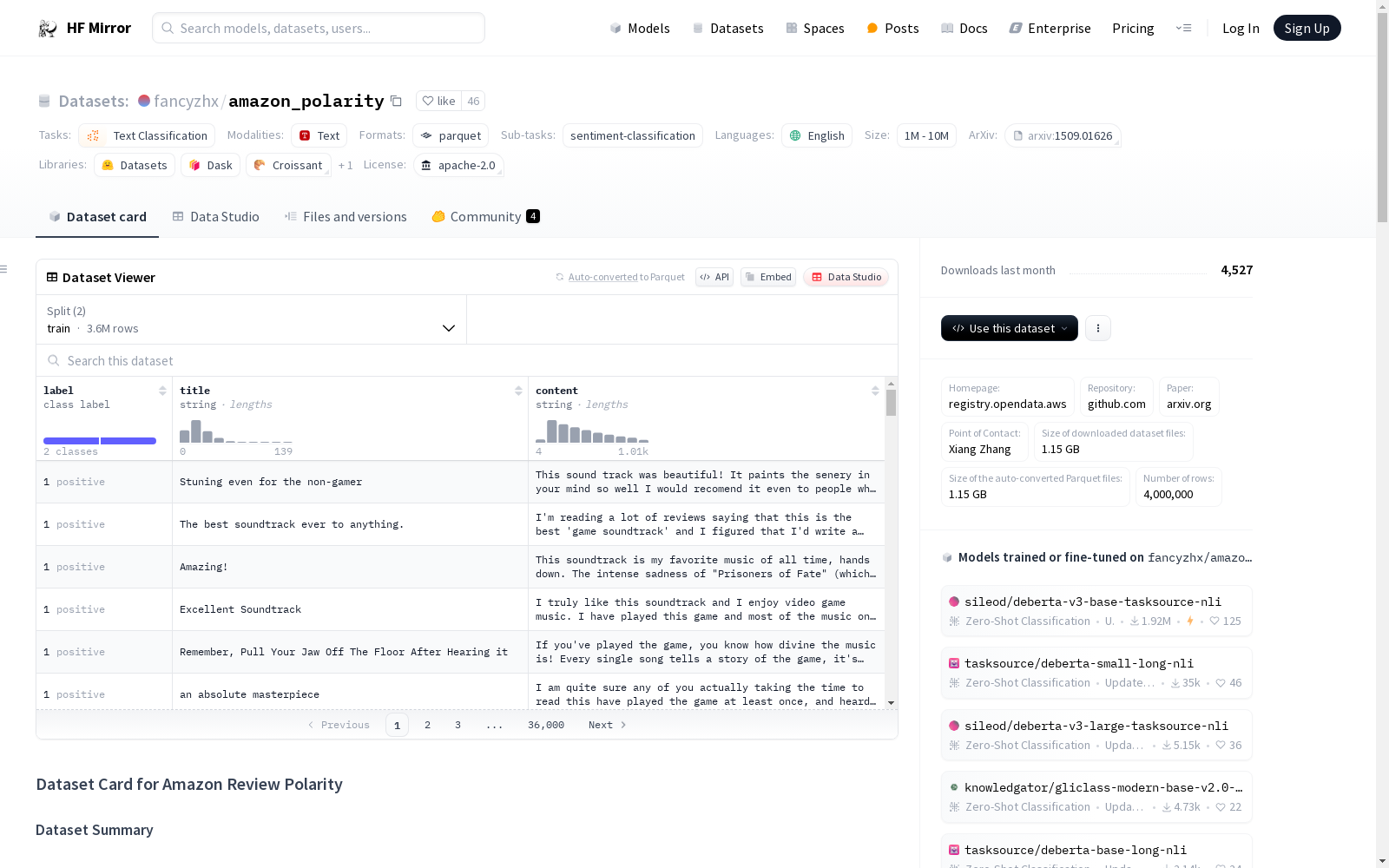This screenshot has height=868, width=1389.
Task: Go to the Next page of rows
Action: [x=608, y=725]
